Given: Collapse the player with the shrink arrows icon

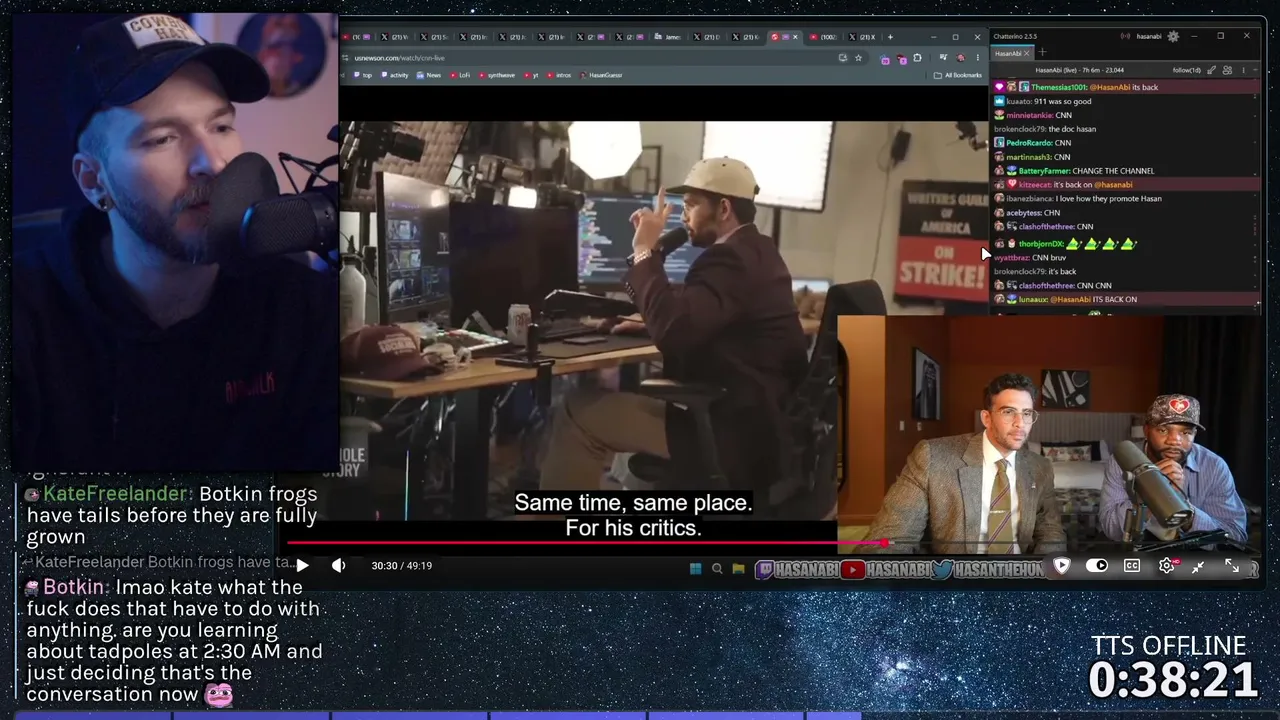Looking at the screenshot, I should coord(1198,566).
